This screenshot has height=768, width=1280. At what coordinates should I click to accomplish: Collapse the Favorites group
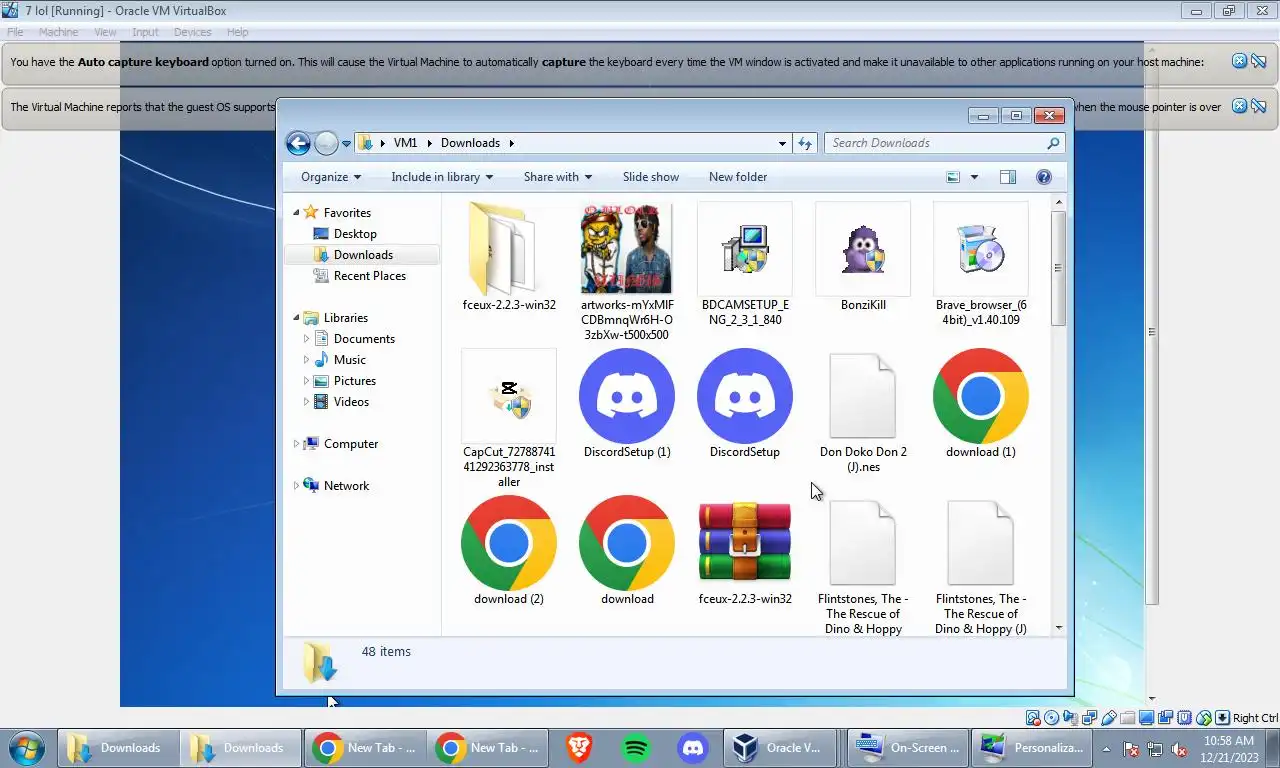[296, 213]
